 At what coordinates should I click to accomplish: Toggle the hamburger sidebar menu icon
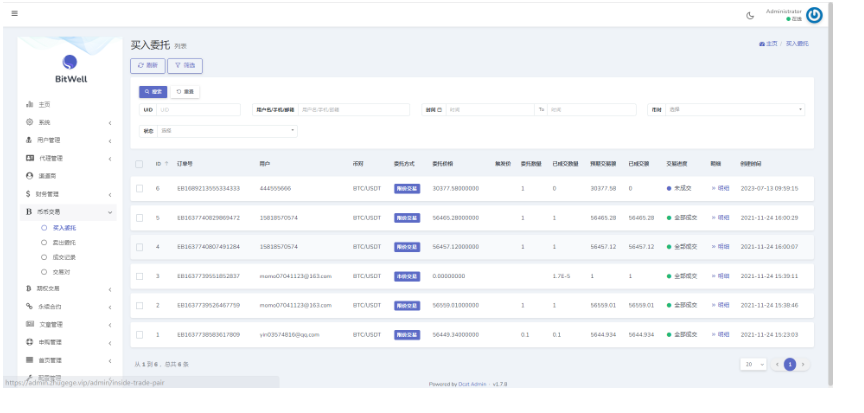click(14, 14)
